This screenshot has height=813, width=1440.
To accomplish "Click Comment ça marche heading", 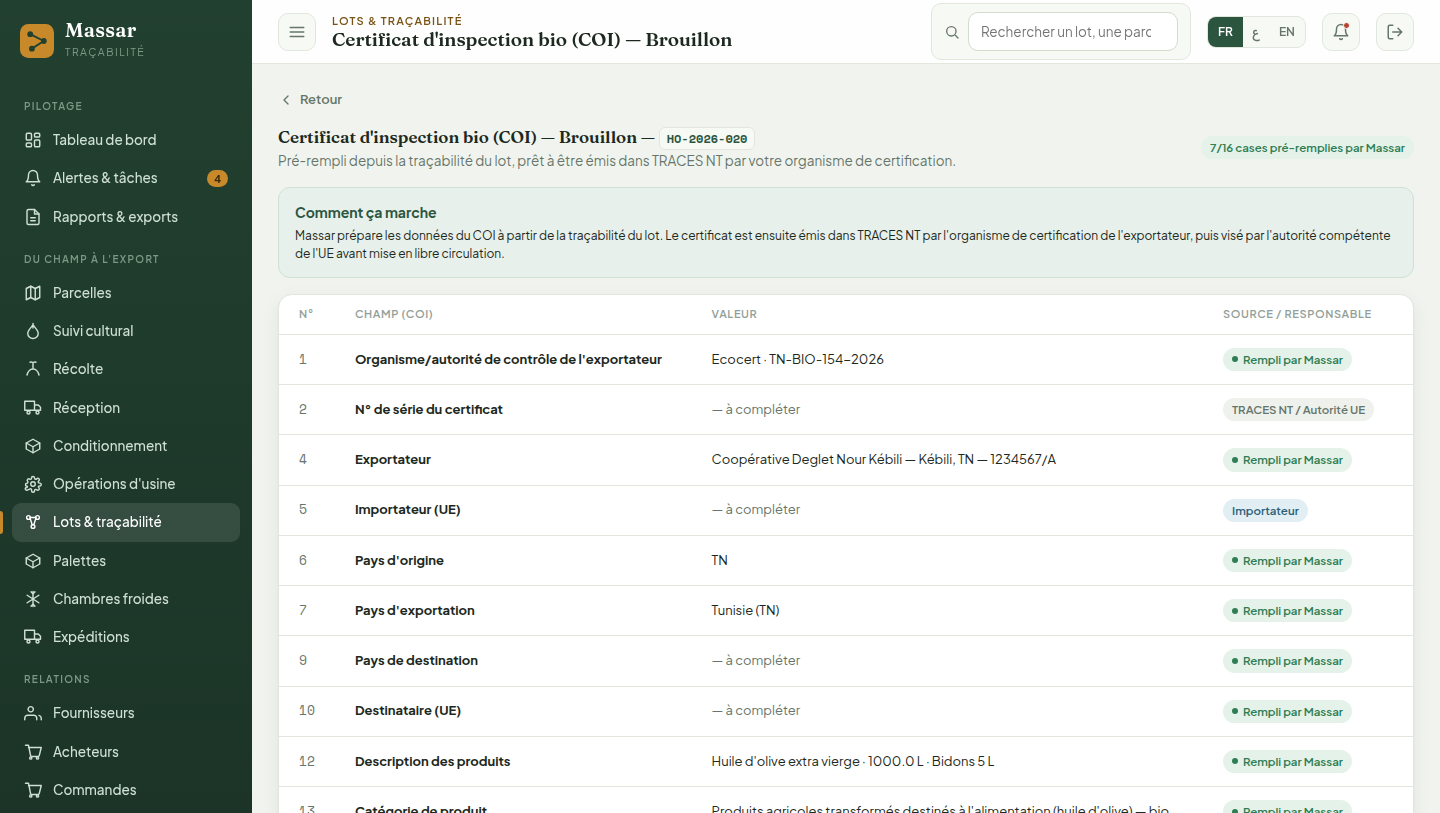I will 366,213.
